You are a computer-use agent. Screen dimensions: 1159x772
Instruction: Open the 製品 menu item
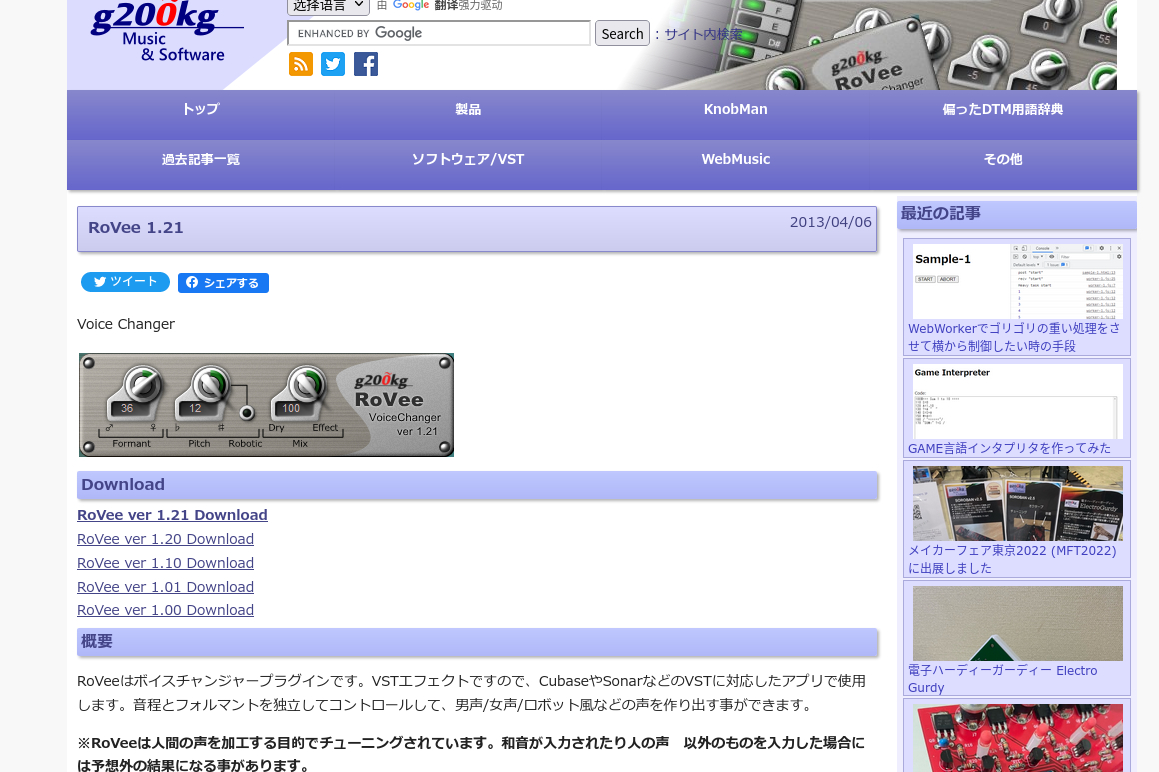(468, 109)
